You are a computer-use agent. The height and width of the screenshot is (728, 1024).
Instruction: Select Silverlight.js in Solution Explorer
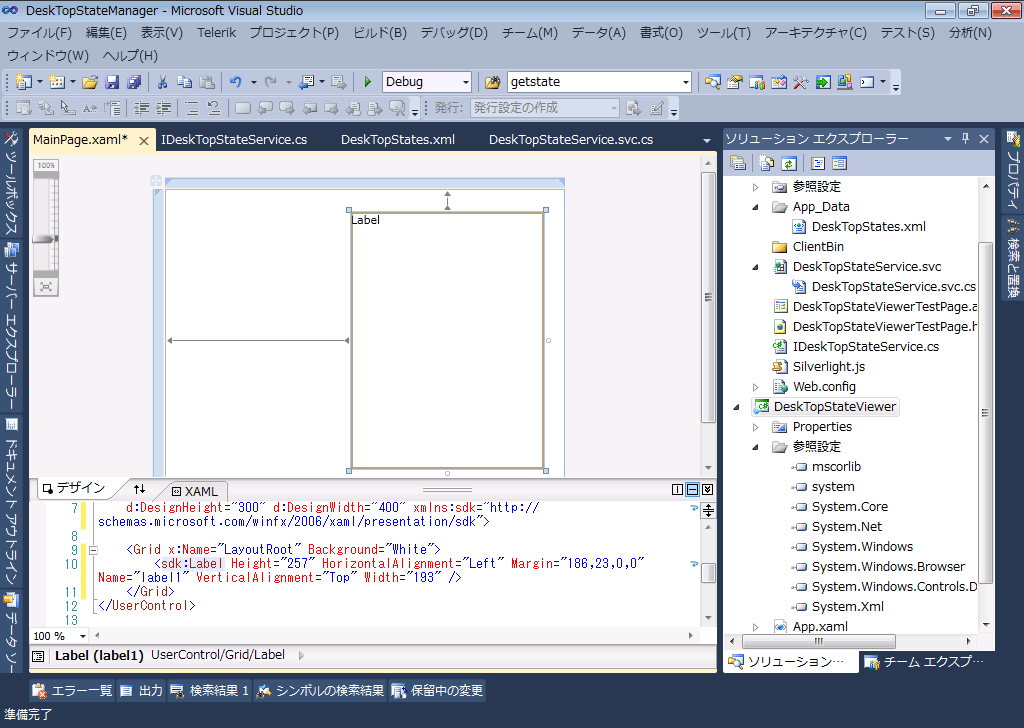click(829, 367)
